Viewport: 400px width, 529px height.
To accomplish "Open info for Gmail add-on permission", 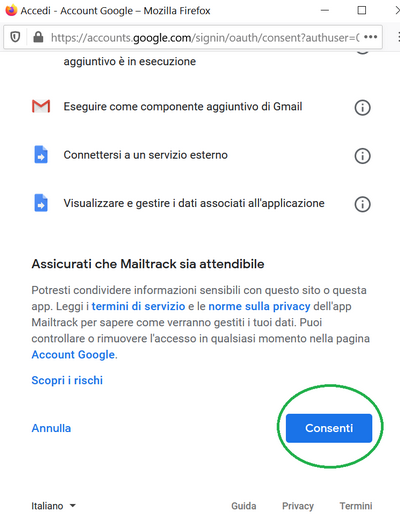I will coord(362,108).
